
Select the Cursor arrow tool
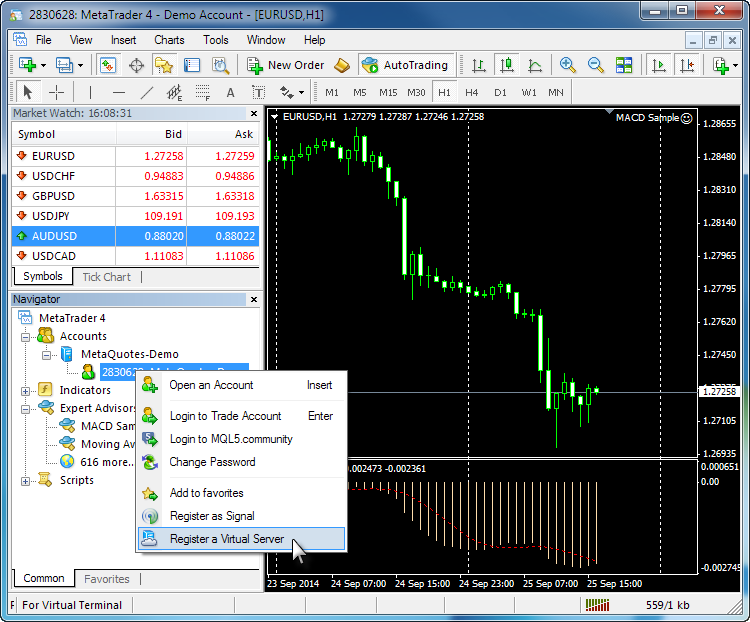[28, 92]
